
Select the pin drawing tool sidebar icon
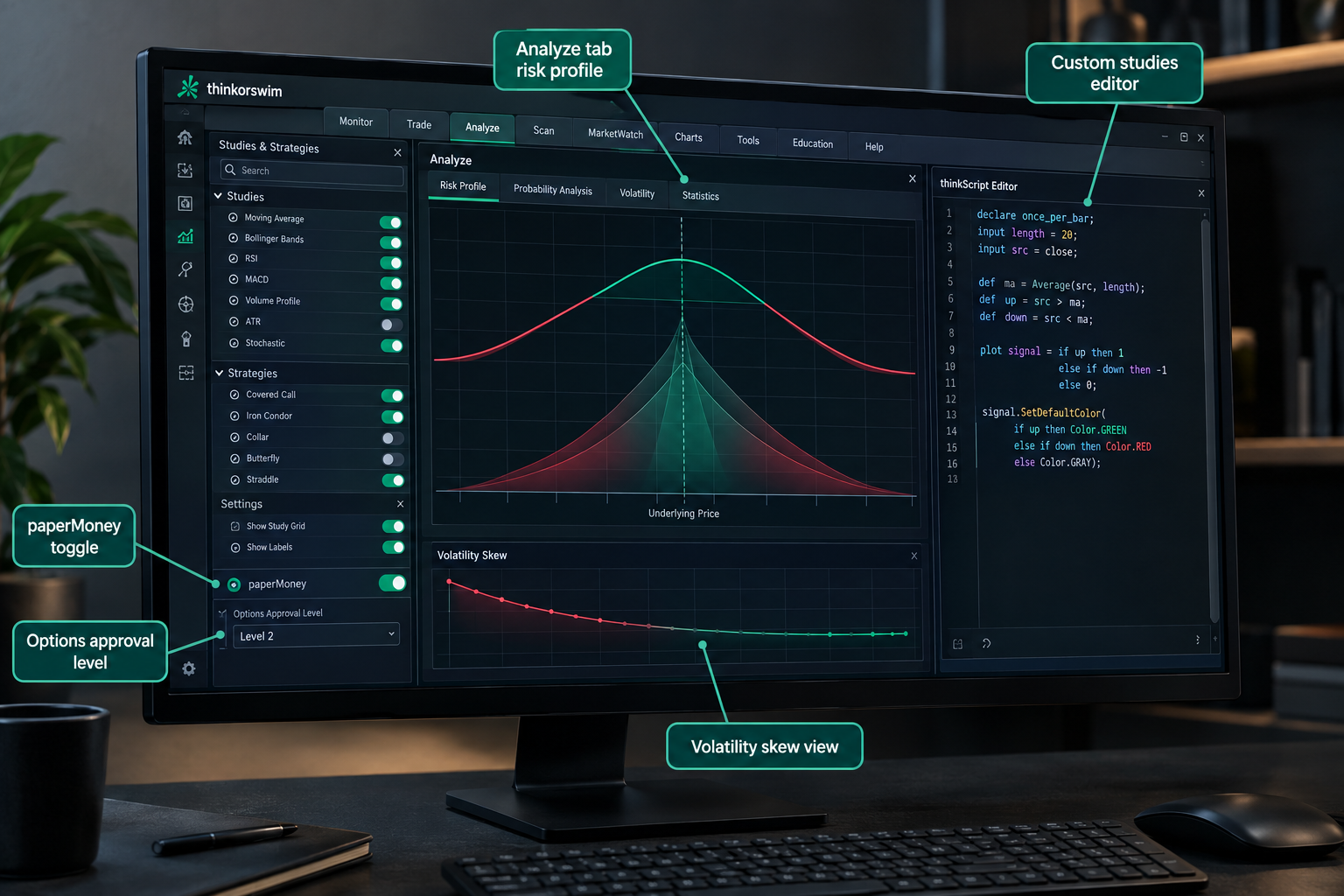185,269
